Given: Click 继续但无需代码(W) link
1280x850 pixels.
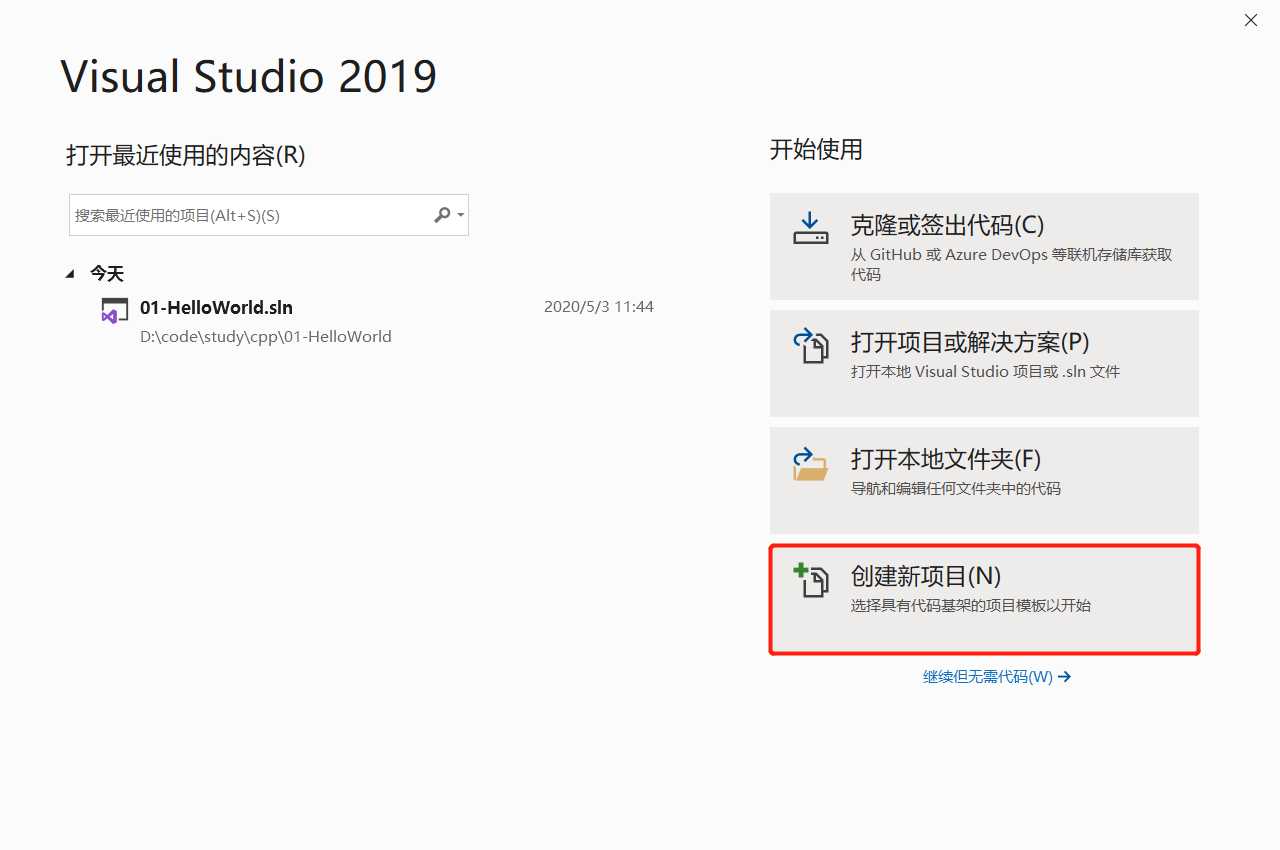Looking at the screenshot, I should click(x=997, y=677).
